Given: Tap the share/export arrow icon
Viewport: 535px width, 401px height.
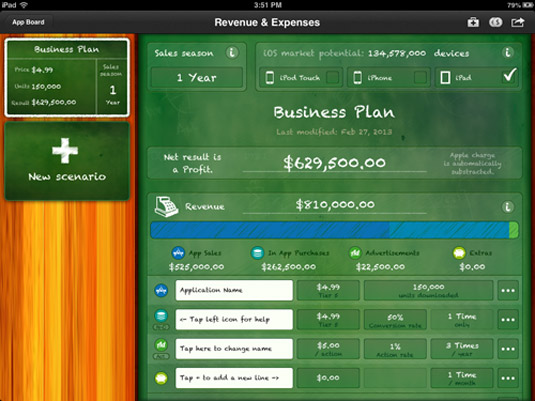Looking at the screenshot, I should click(x=518, y=22).
